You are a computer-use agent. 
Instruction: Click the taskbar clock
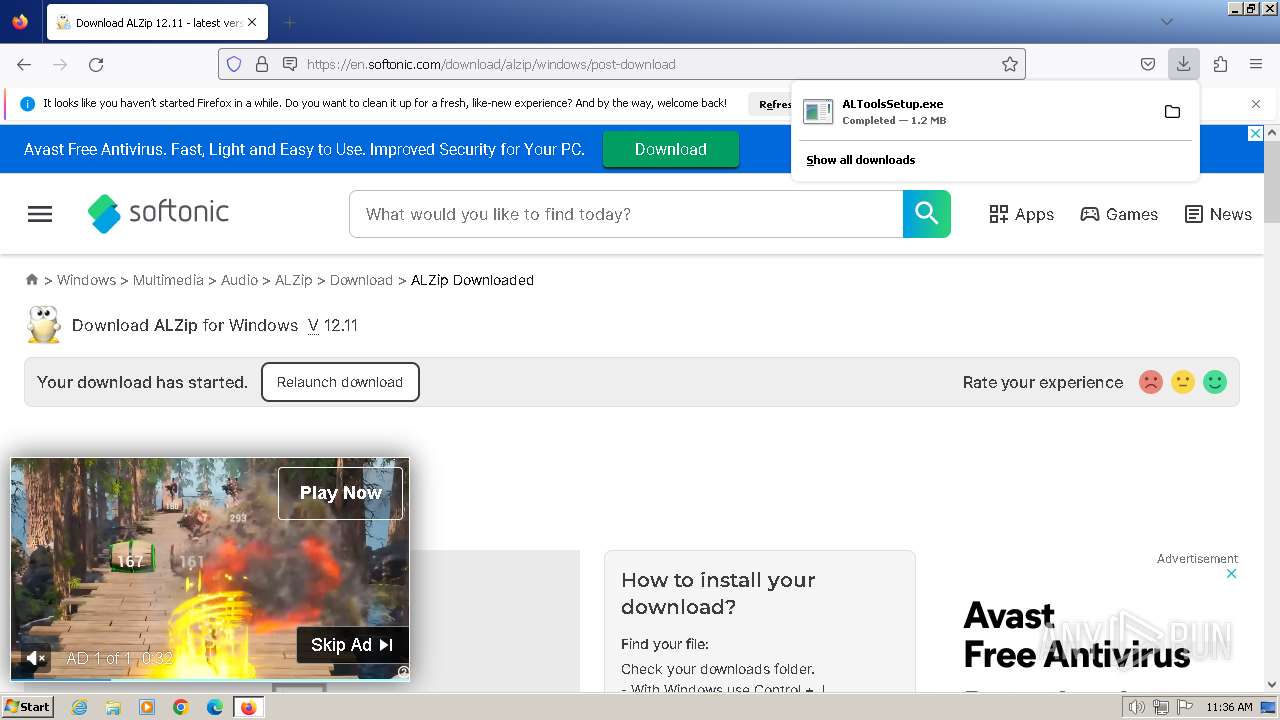[x=1229, y=707]
